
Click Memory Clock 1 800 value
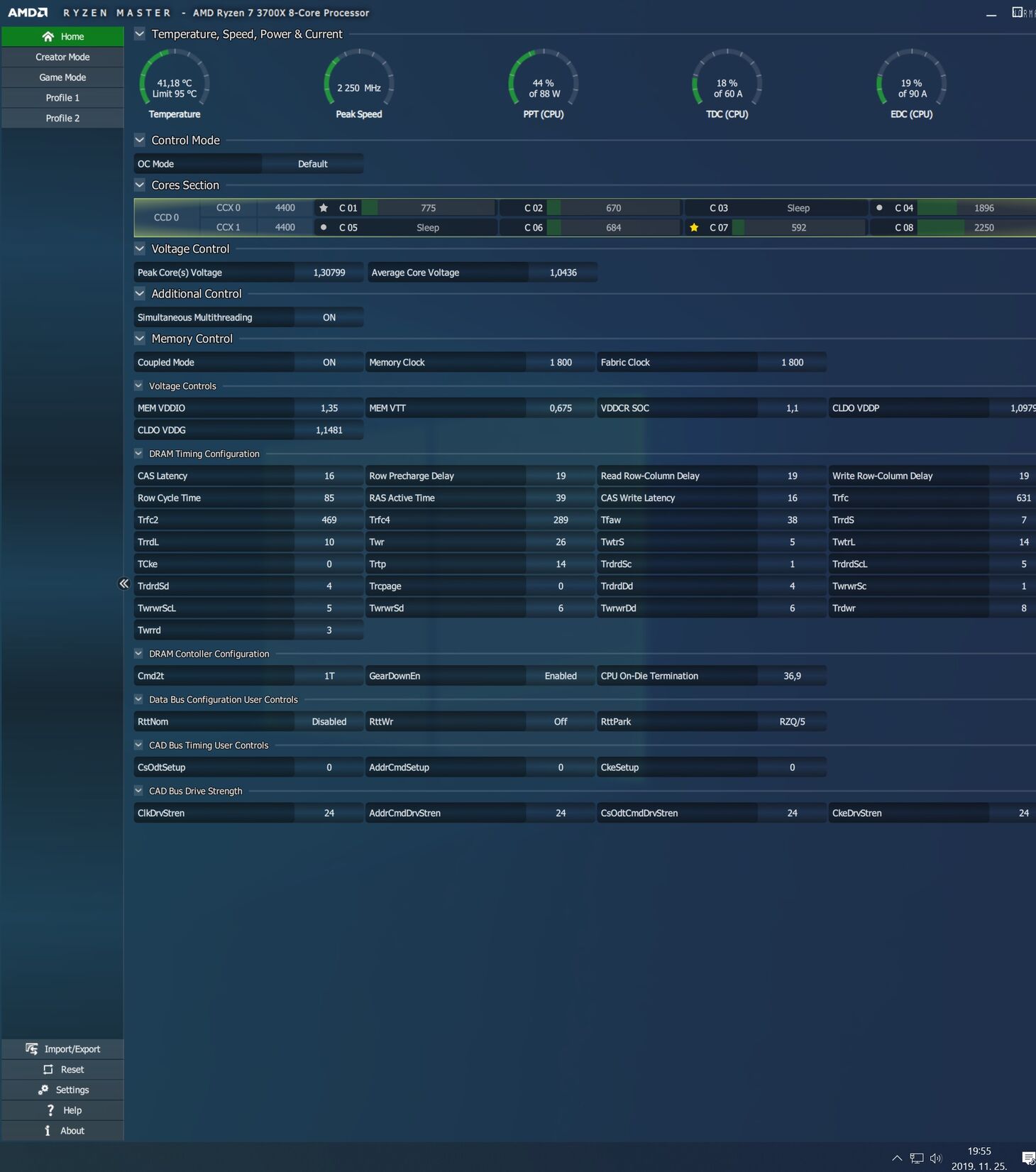(561, 362)
